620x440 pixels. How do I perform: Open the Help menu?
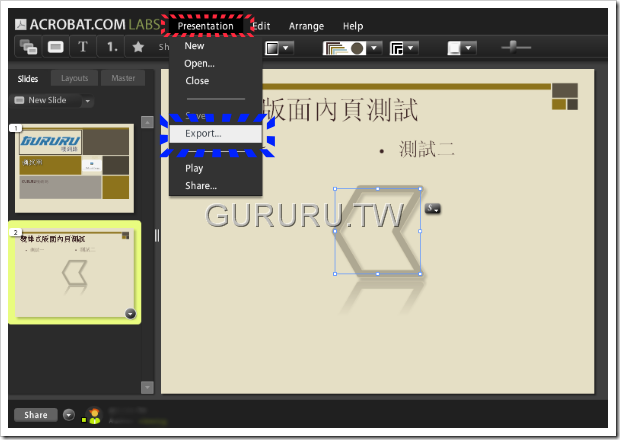point(353,26)
